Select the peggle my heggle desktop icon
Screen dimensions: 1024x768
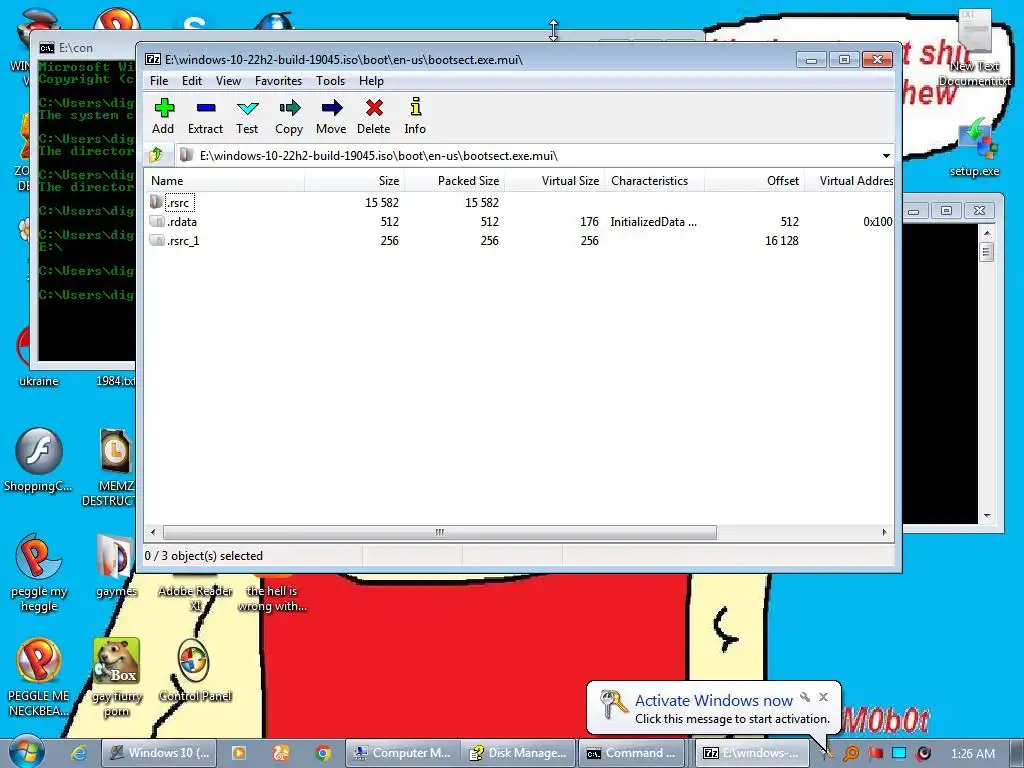pos(39,572)
